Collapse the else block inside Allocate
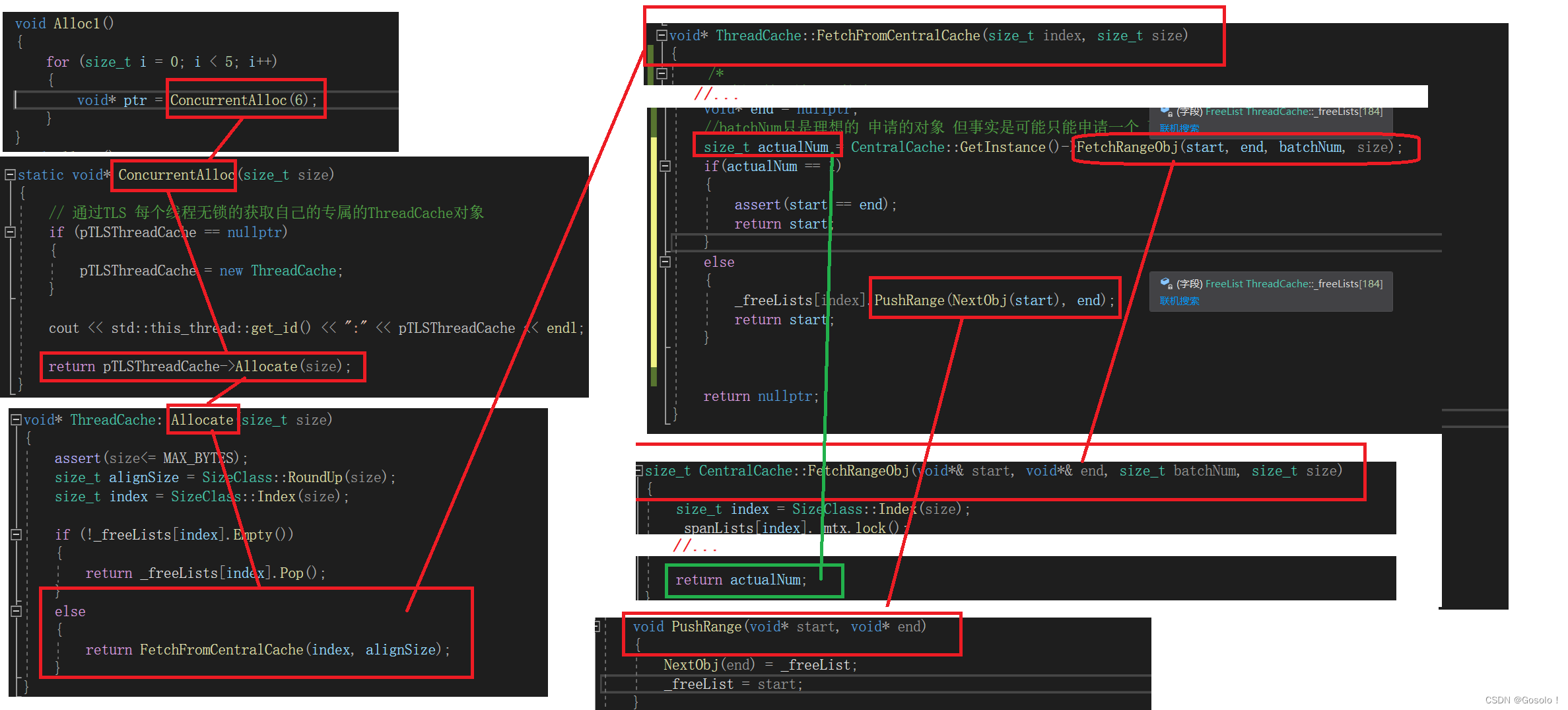This screenshot has height=710, width=1568. [x=17, y=610]
